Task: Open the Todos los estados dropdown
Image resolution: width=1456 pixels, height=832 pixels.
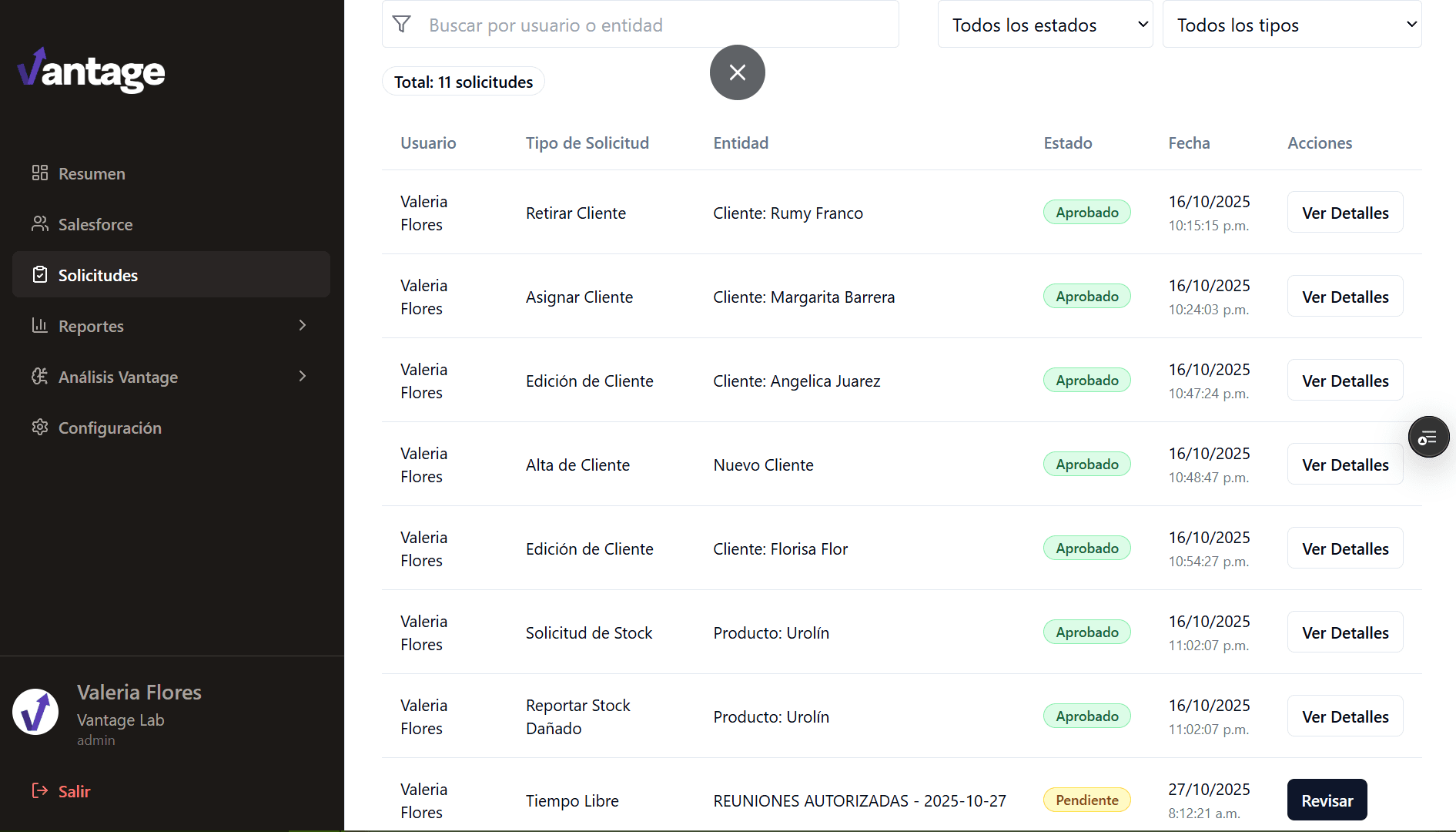Action: coord(1045,24)
